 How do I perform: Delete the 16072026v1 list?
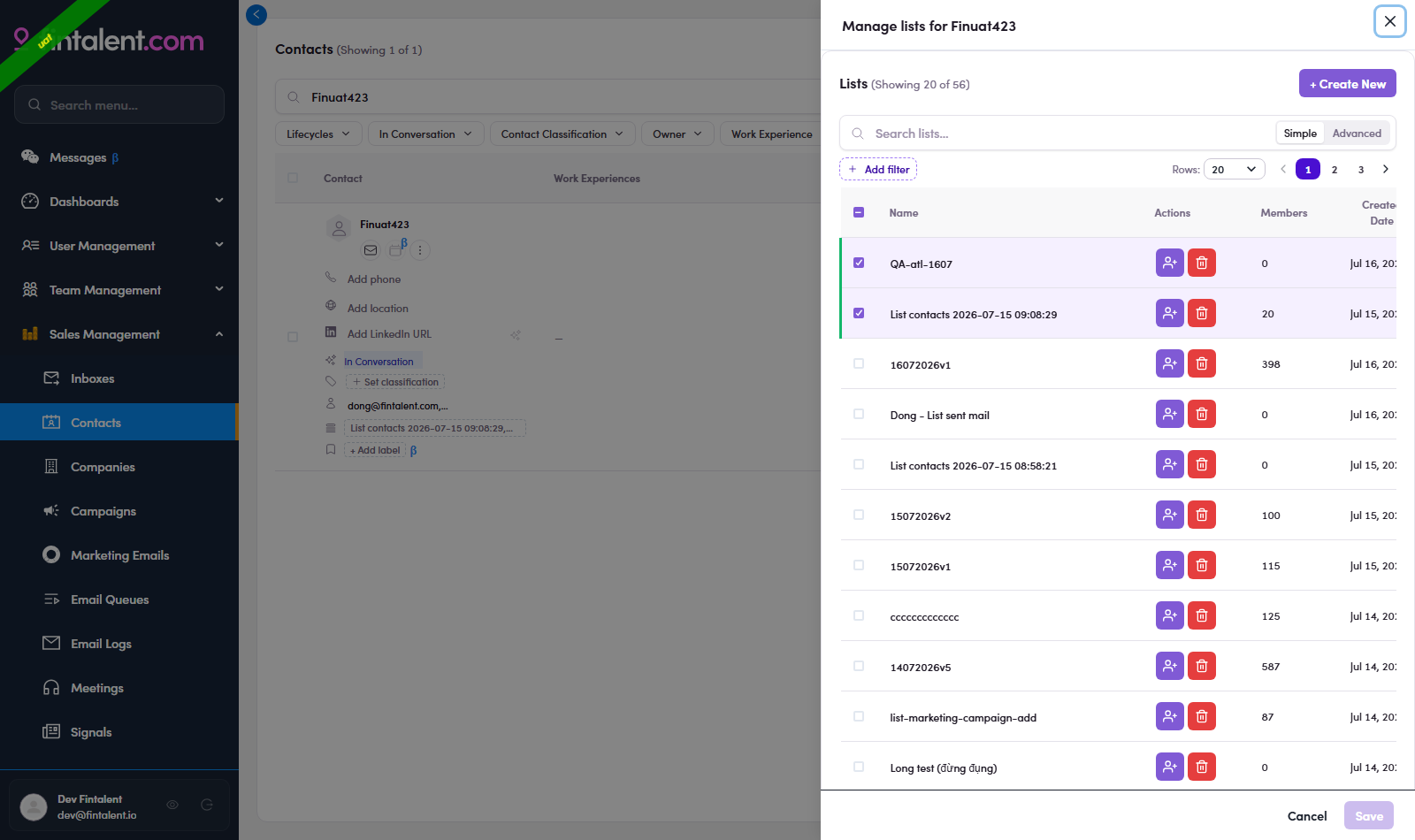tap(1201, 363)
